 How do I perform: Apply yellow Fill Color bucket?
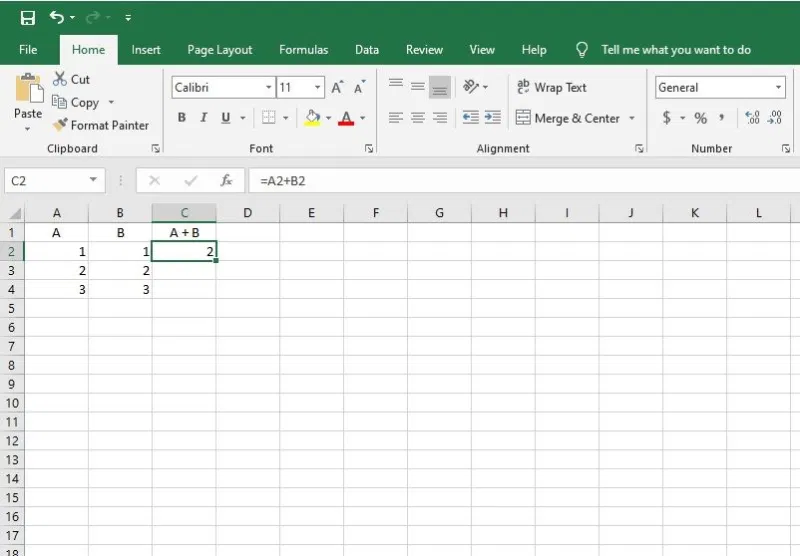click(312, 118)
